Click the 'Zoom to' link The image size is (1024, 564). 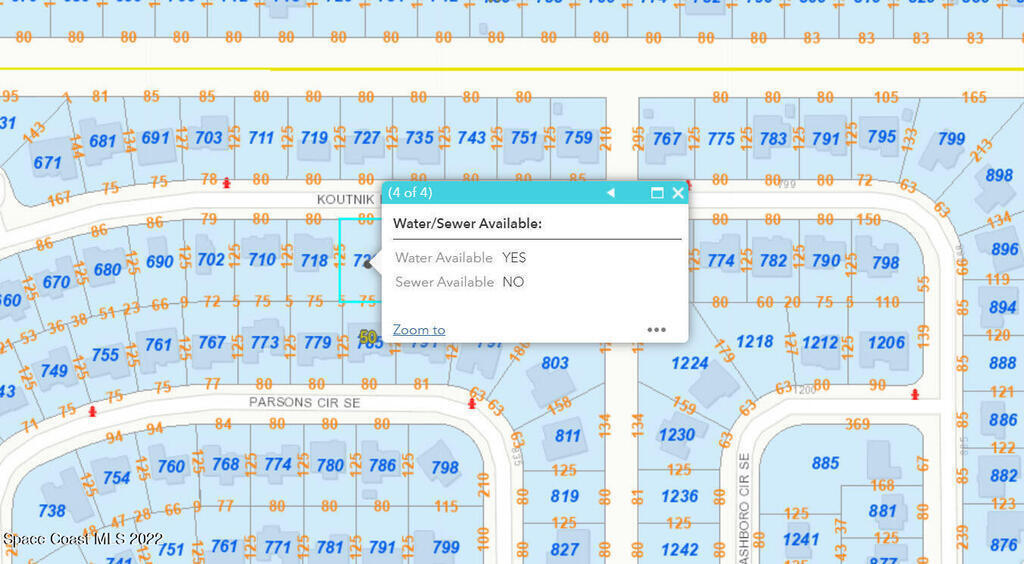click(419, 330)
